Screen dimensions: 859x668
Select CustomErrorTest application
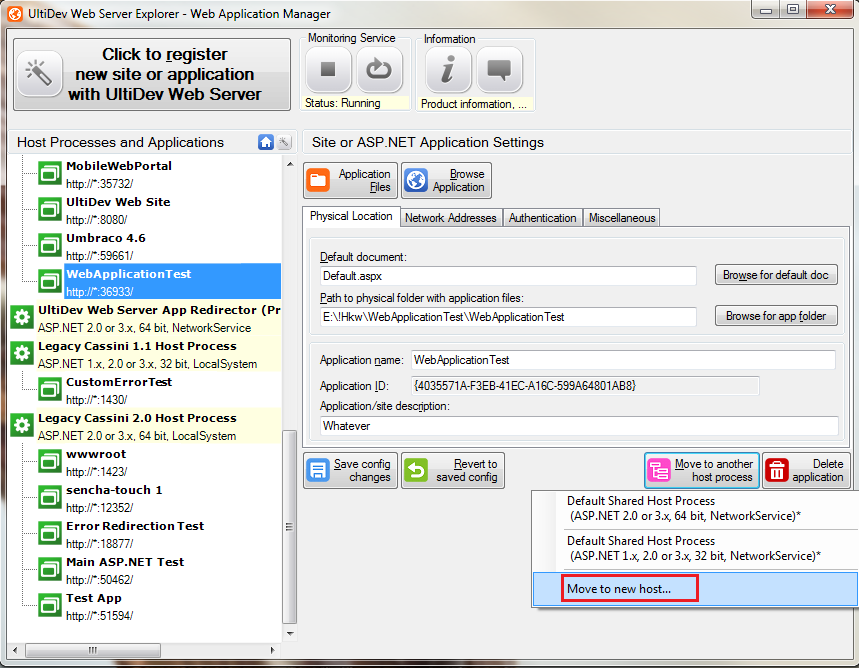(119, 390)
